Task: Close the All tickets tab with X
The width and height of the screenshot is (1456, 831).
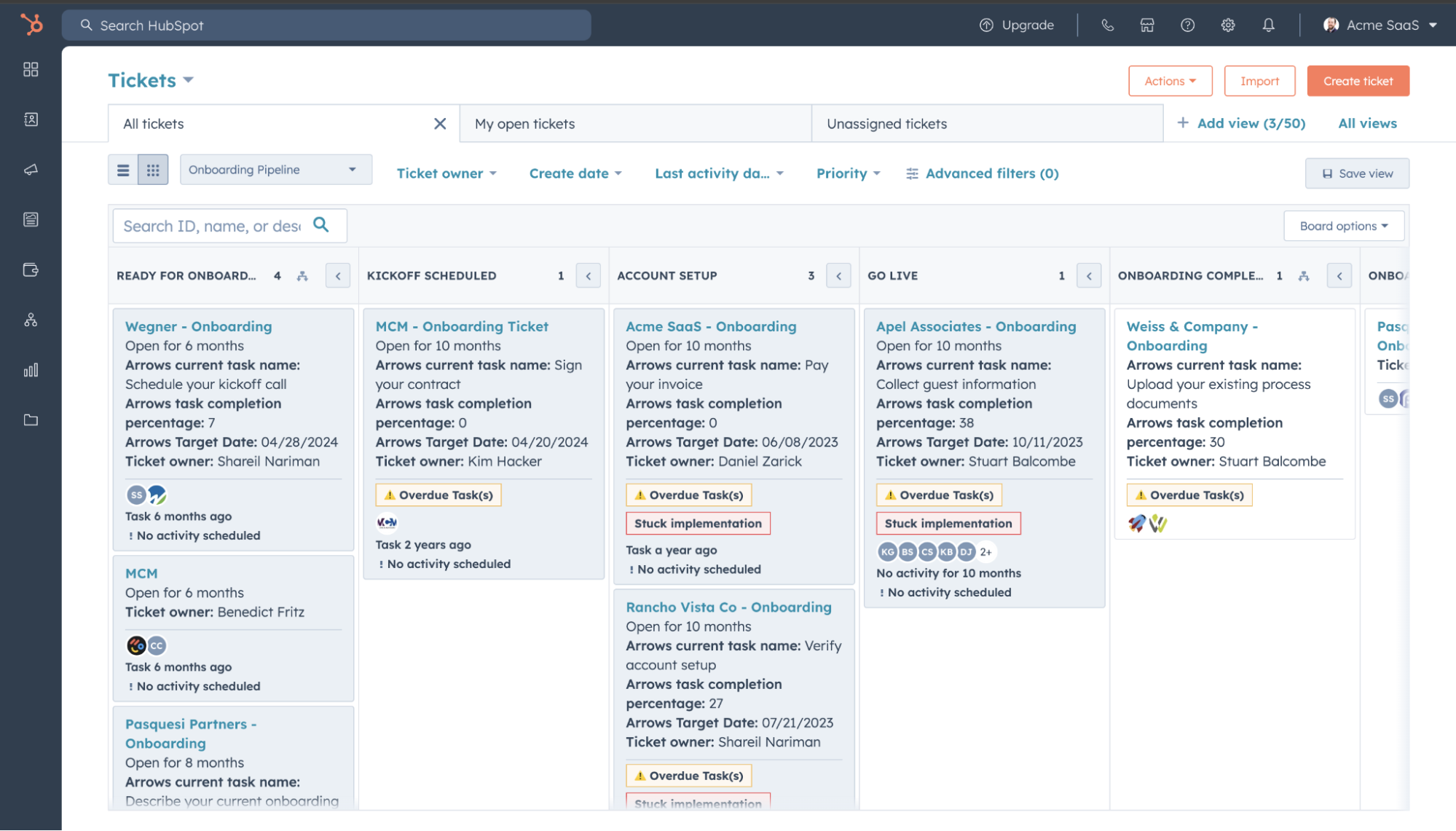Action: (440, 124)
